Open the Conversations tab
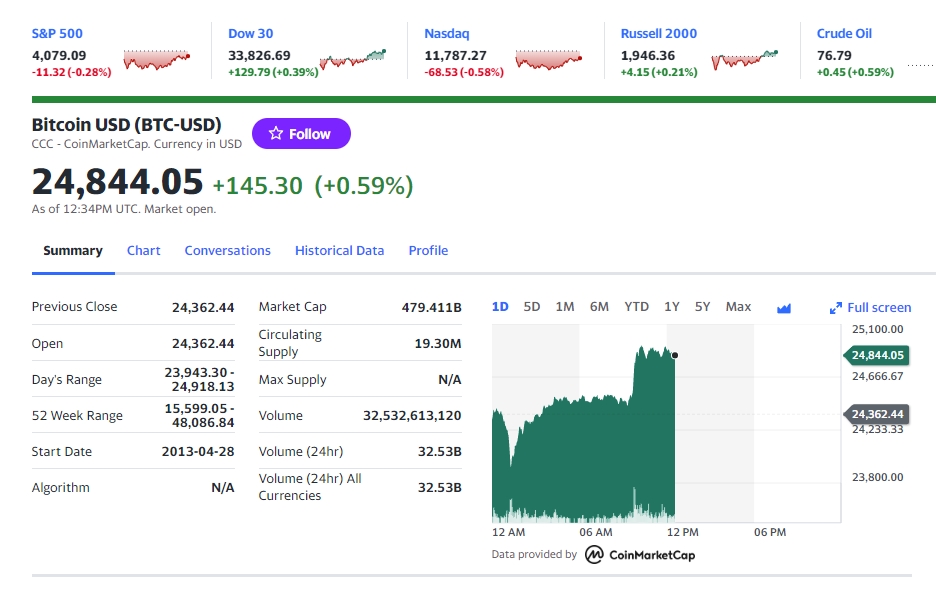Viewport: 936px width, 605px height. tap(227, 251)
